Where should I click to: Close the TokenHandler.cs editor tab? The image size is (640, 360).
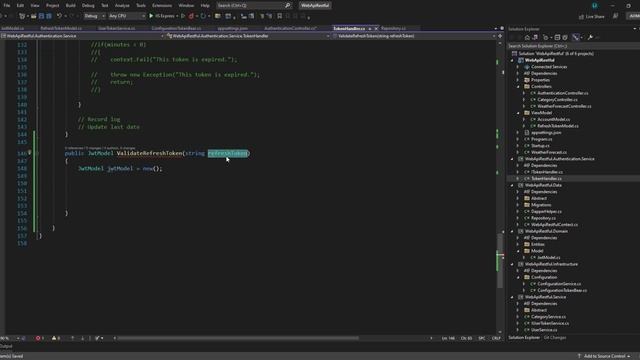[376, 28]
